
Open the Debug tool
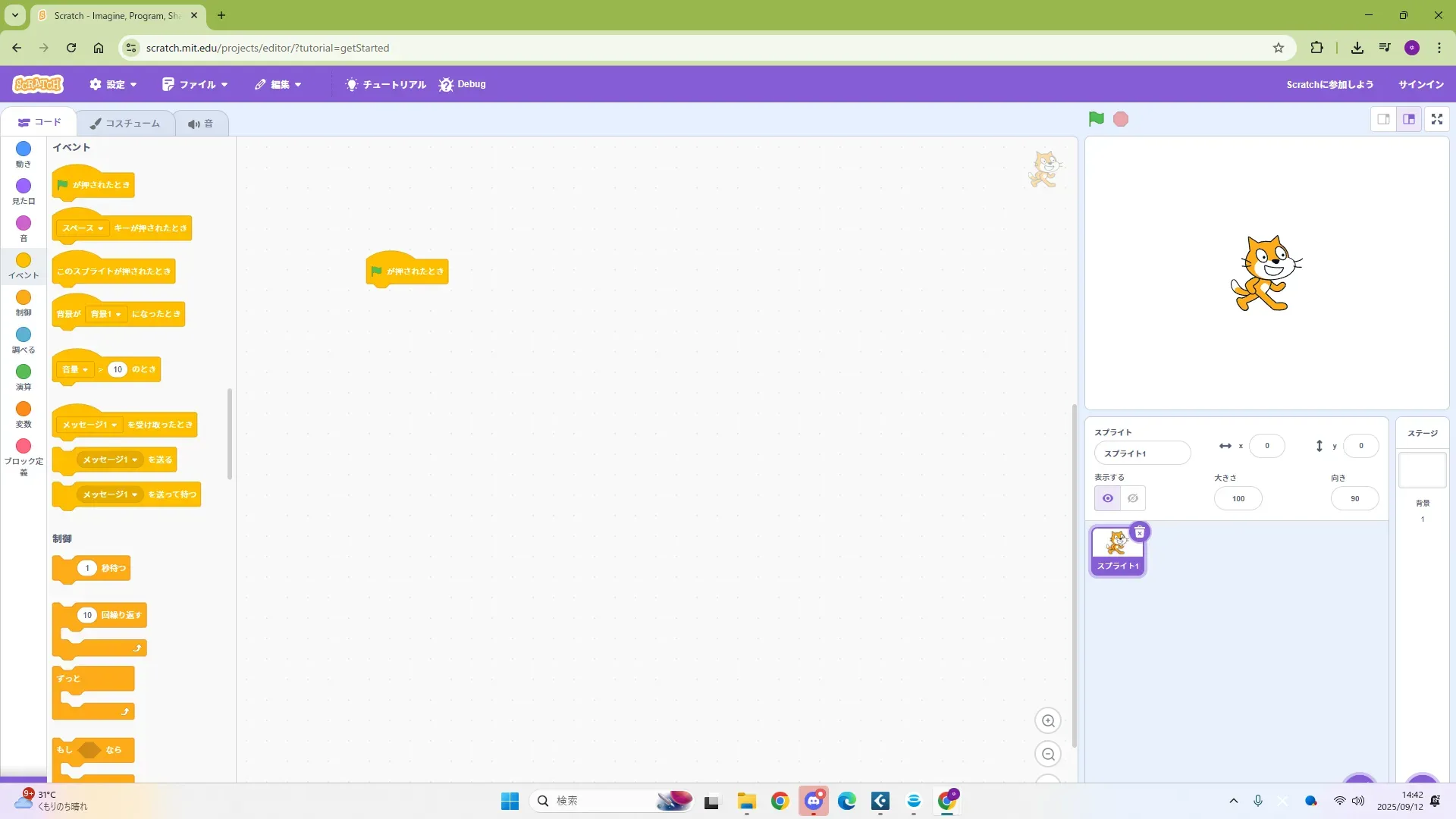pos(462,84)
